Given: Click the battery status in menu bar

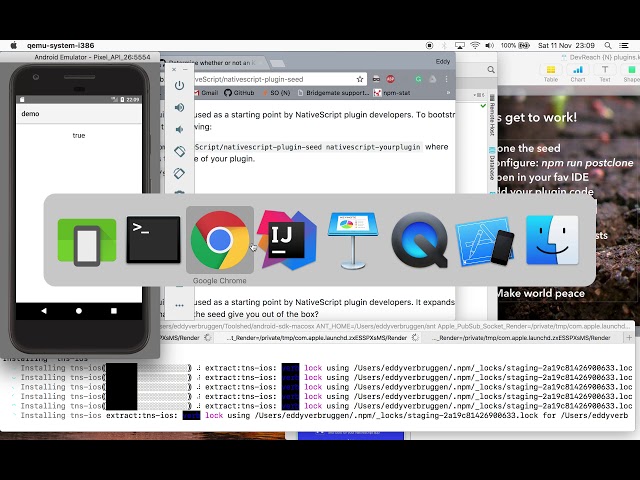Looking at the screenshot, I should (x=515, y=45).
